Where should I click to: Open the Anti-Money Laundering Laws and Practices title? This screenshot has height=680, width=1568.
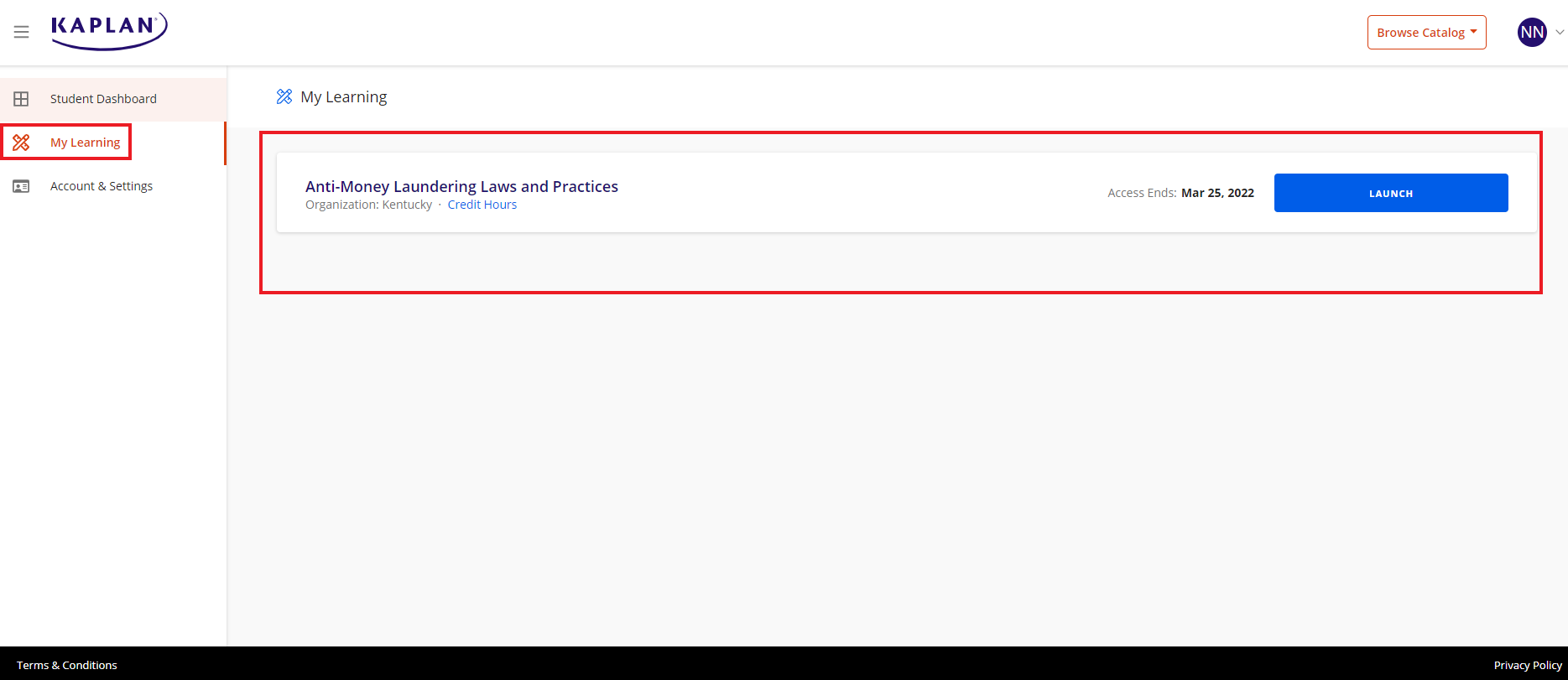461,186
